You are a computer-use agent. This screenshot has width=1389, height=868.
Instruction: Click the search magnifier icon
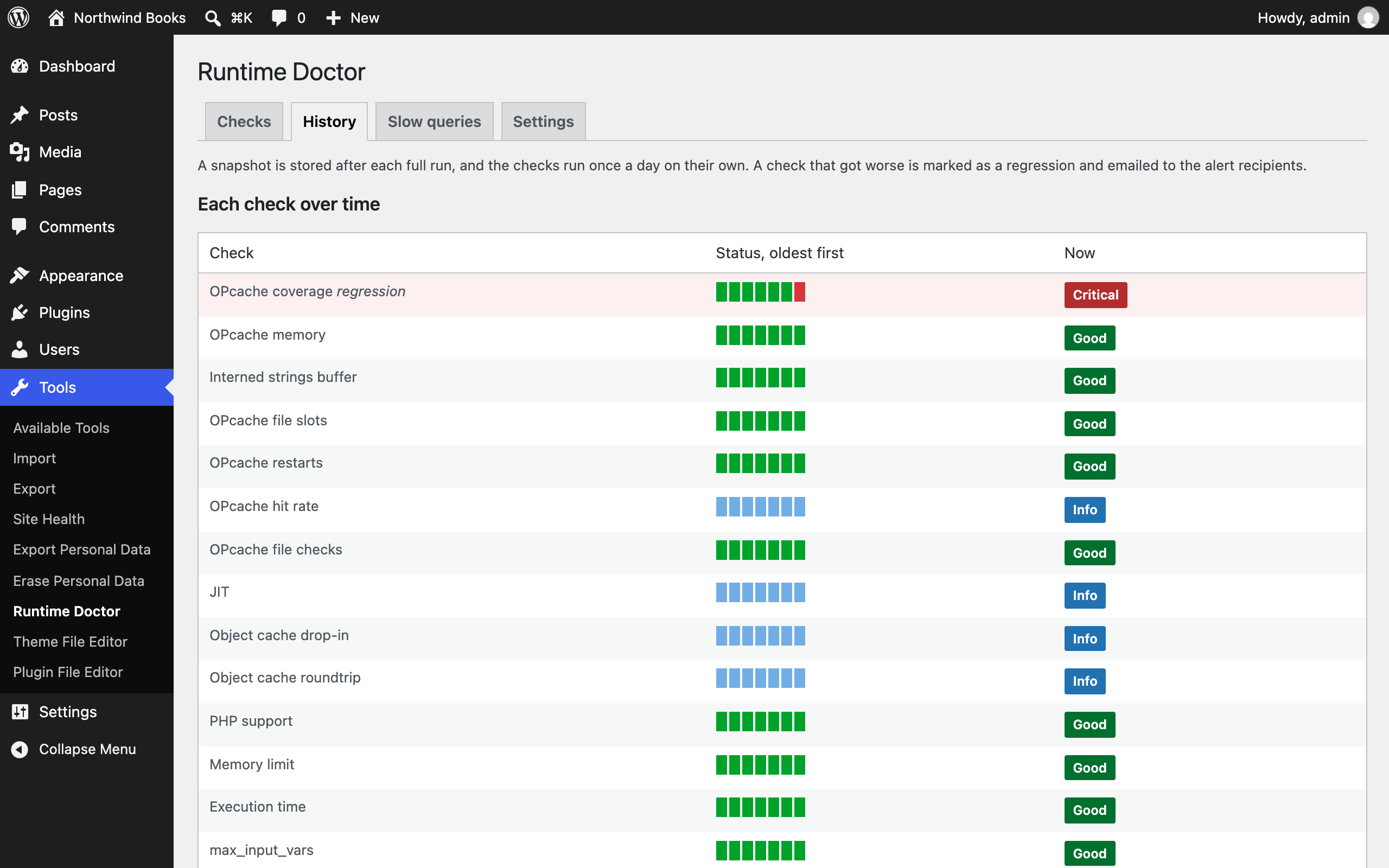tap(213, 18)
